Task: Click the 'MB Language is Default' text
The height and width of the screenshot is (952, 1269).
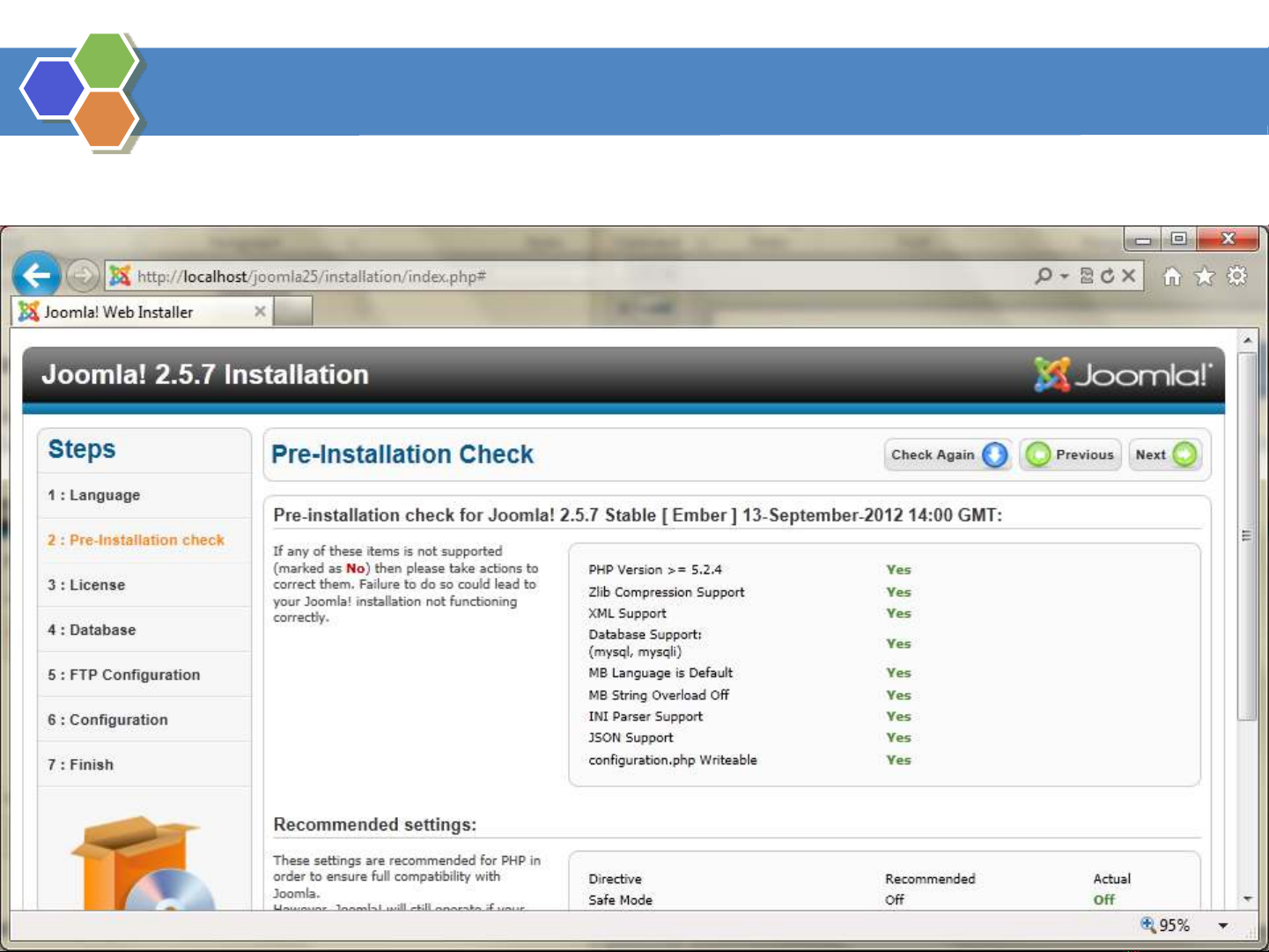Action: (x=660, y=673)
